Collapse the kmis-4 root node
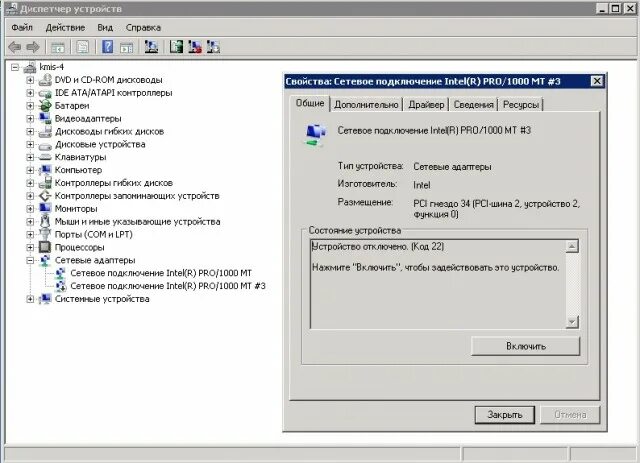 click(x=15, y=67)
